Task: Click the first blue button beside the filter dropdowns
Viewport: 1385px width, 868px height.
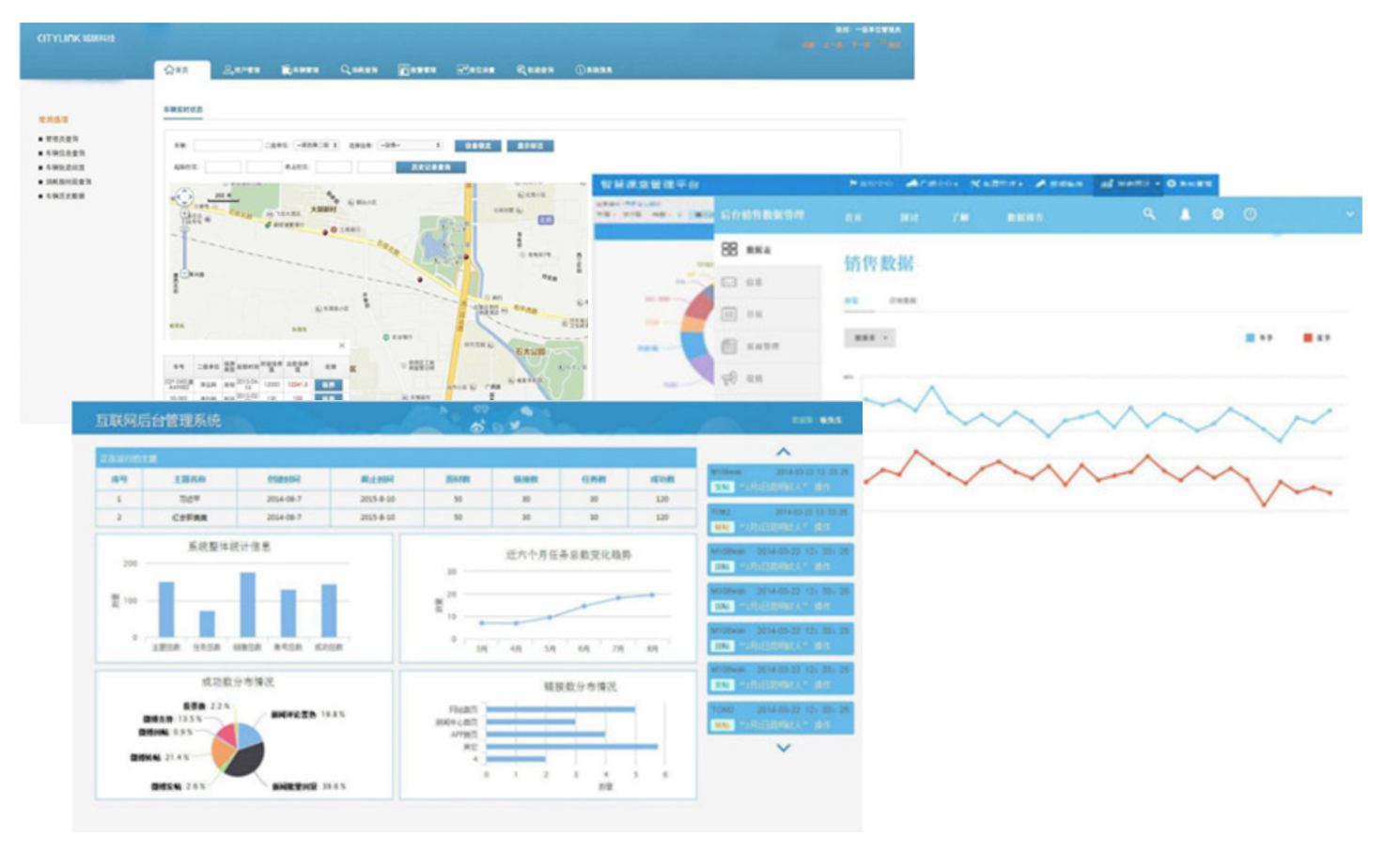Action: click(x=478, y=146)
